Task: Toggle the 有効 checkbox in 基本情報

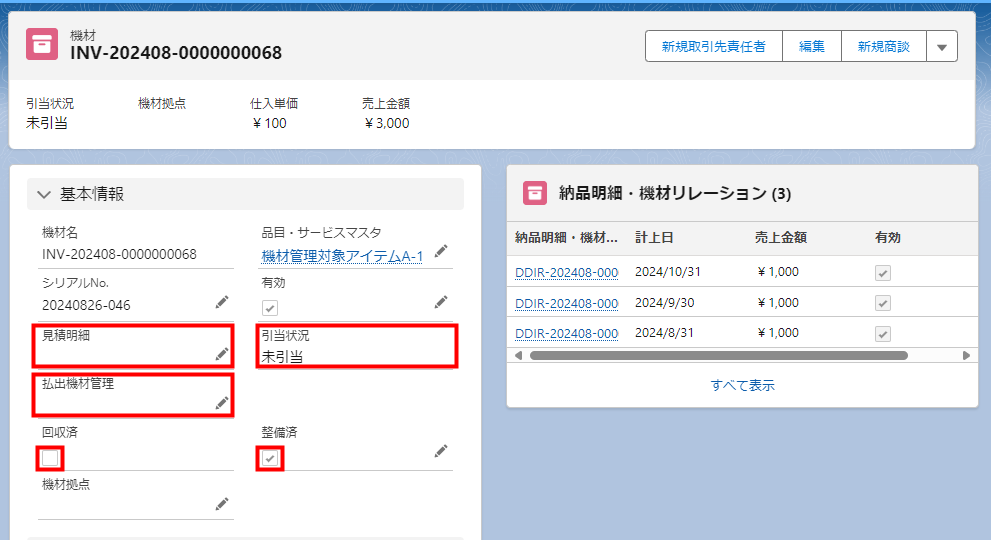Action: point(270,308)
